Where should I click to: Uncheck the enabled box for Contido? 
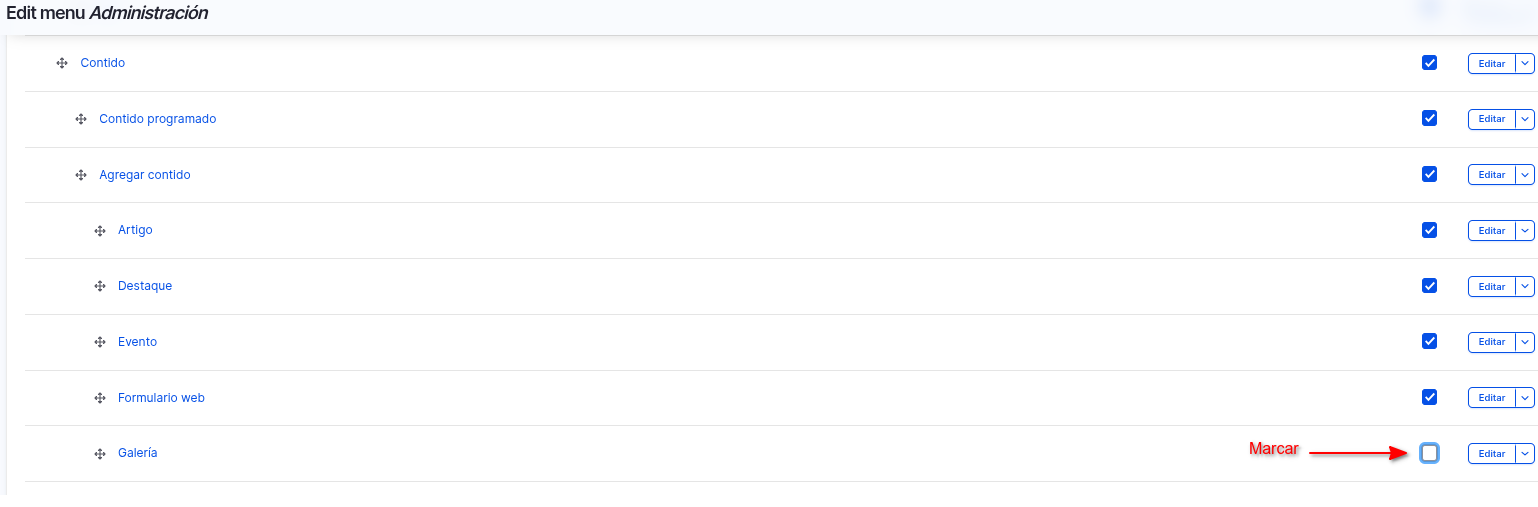coord(1430,63)
